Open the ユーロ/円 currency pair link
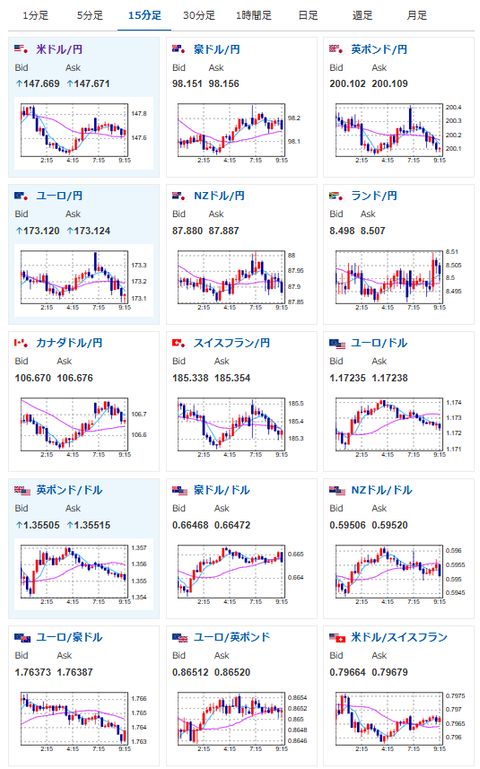 click(x=59, y=196)
